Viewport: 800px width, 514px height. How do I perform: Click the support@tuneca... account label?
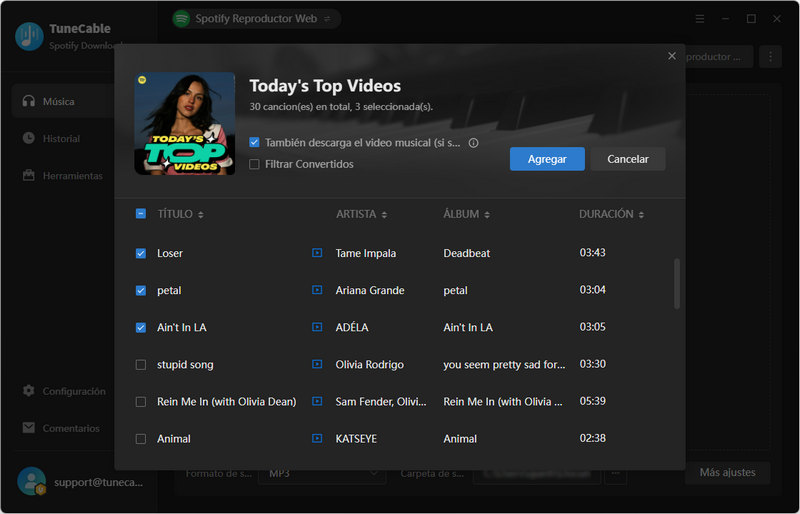[98, 482]
